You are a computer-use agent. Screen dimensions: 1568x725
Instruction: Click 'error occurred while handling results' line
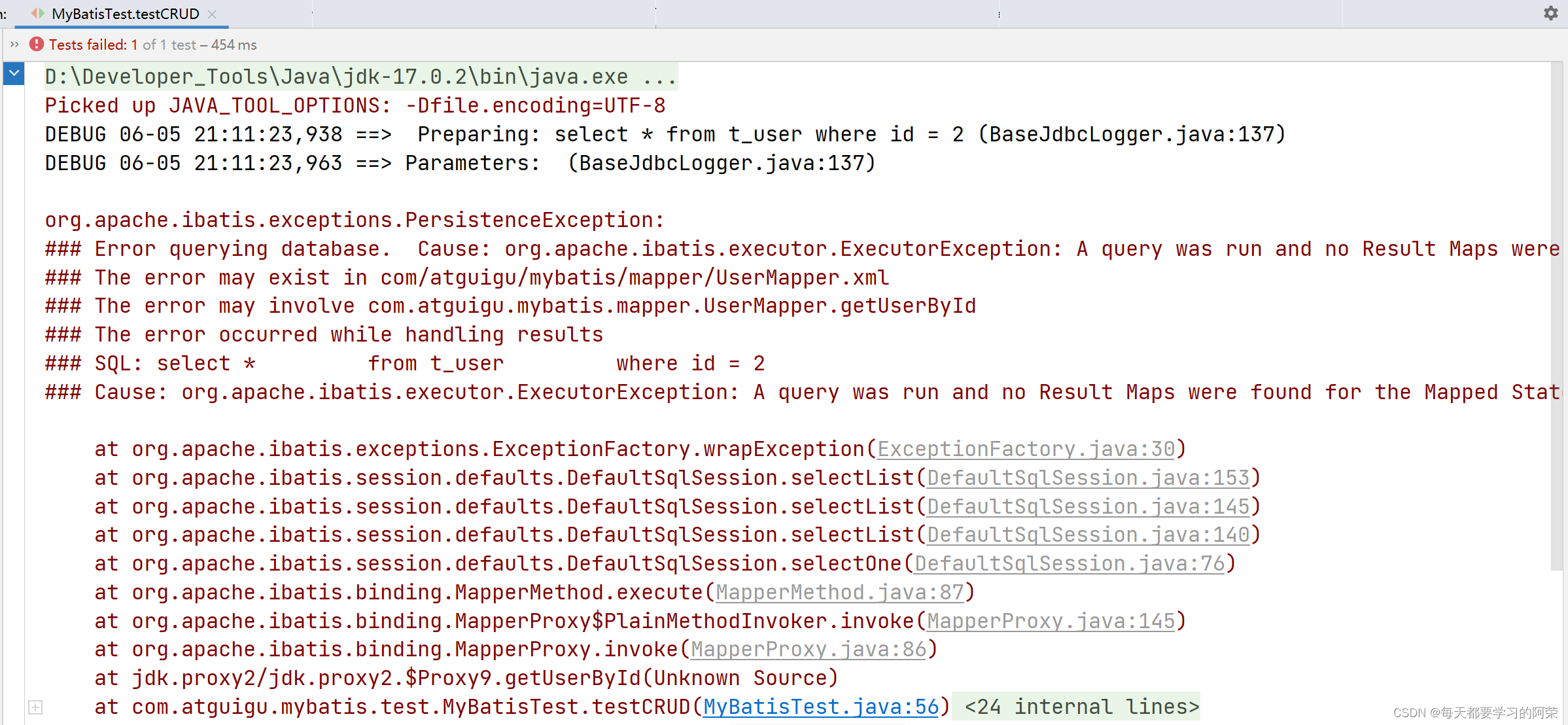pyautogui.click(x=324, y=334)
